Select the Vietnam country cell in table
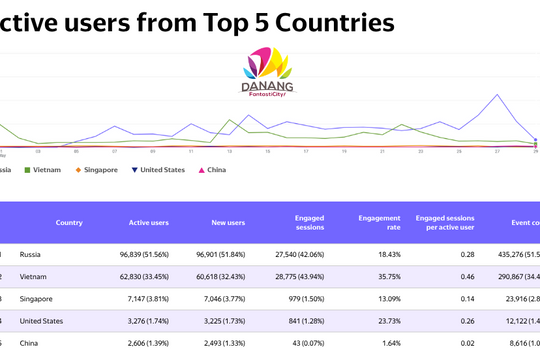The image size is (540, 360). (x=33, y=277)
